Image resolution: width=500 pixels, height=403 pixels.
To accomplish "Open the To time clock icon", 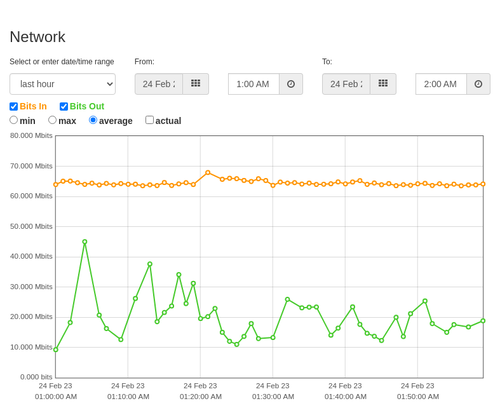I will pyautogui.click(x=478, y=84).
